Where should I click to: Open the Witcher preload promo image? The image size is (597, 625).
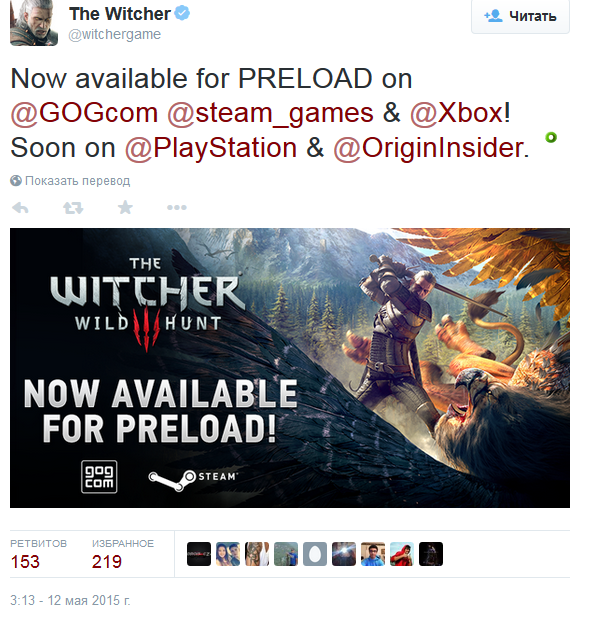pos(290,368)
